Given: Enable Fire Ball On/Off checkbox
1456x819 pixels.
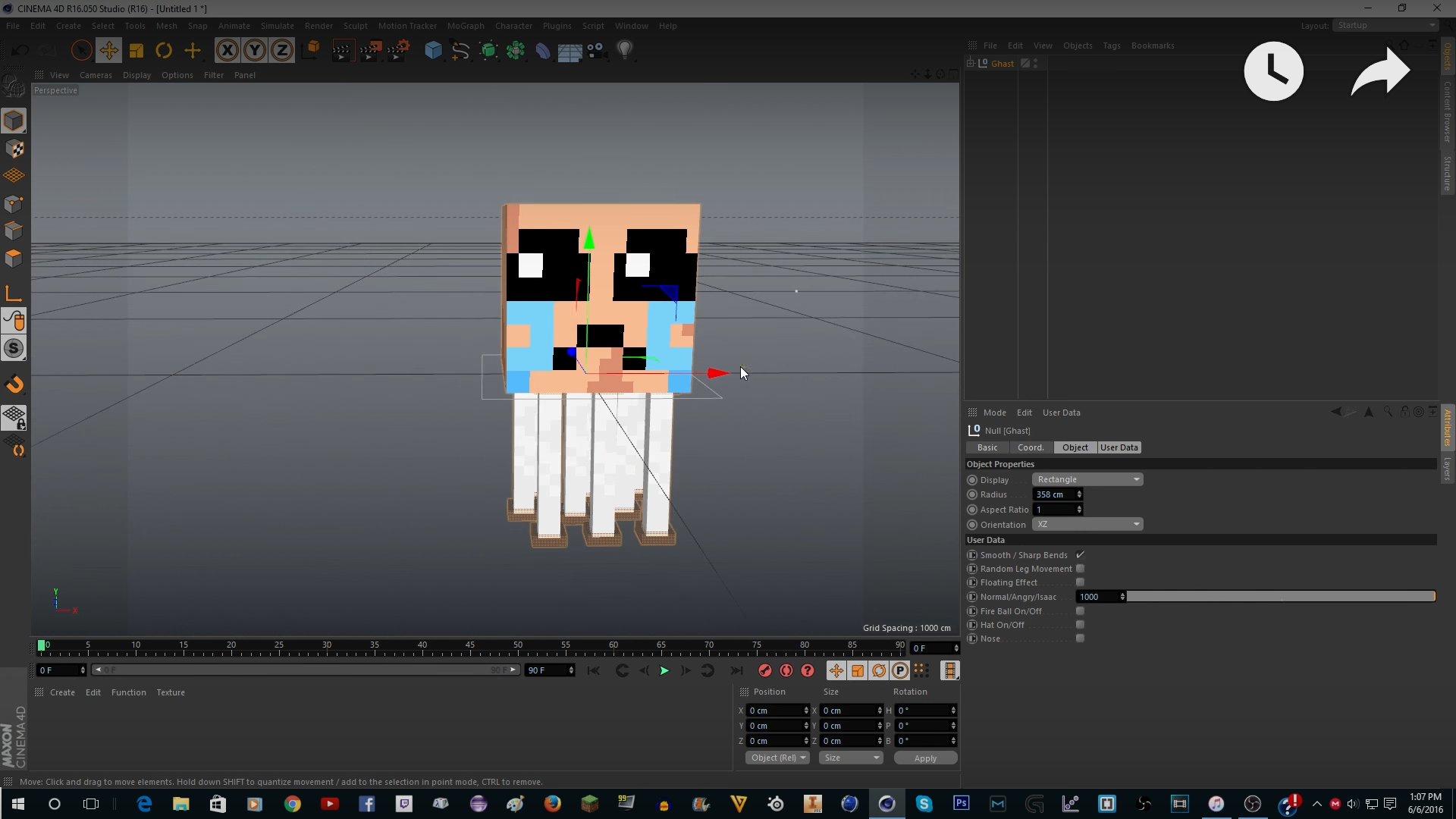Looking at the screenshot, I should coord(1080,611).
